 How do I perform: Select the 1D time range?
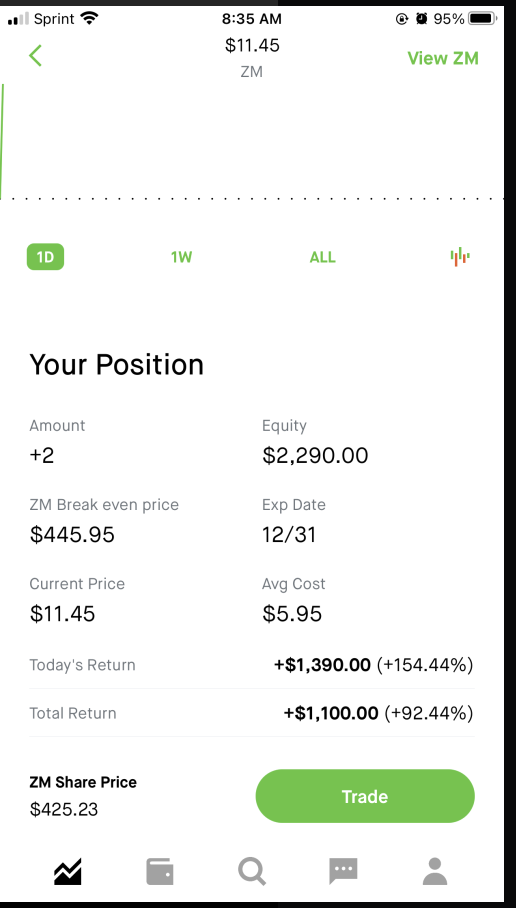(45, 257)
